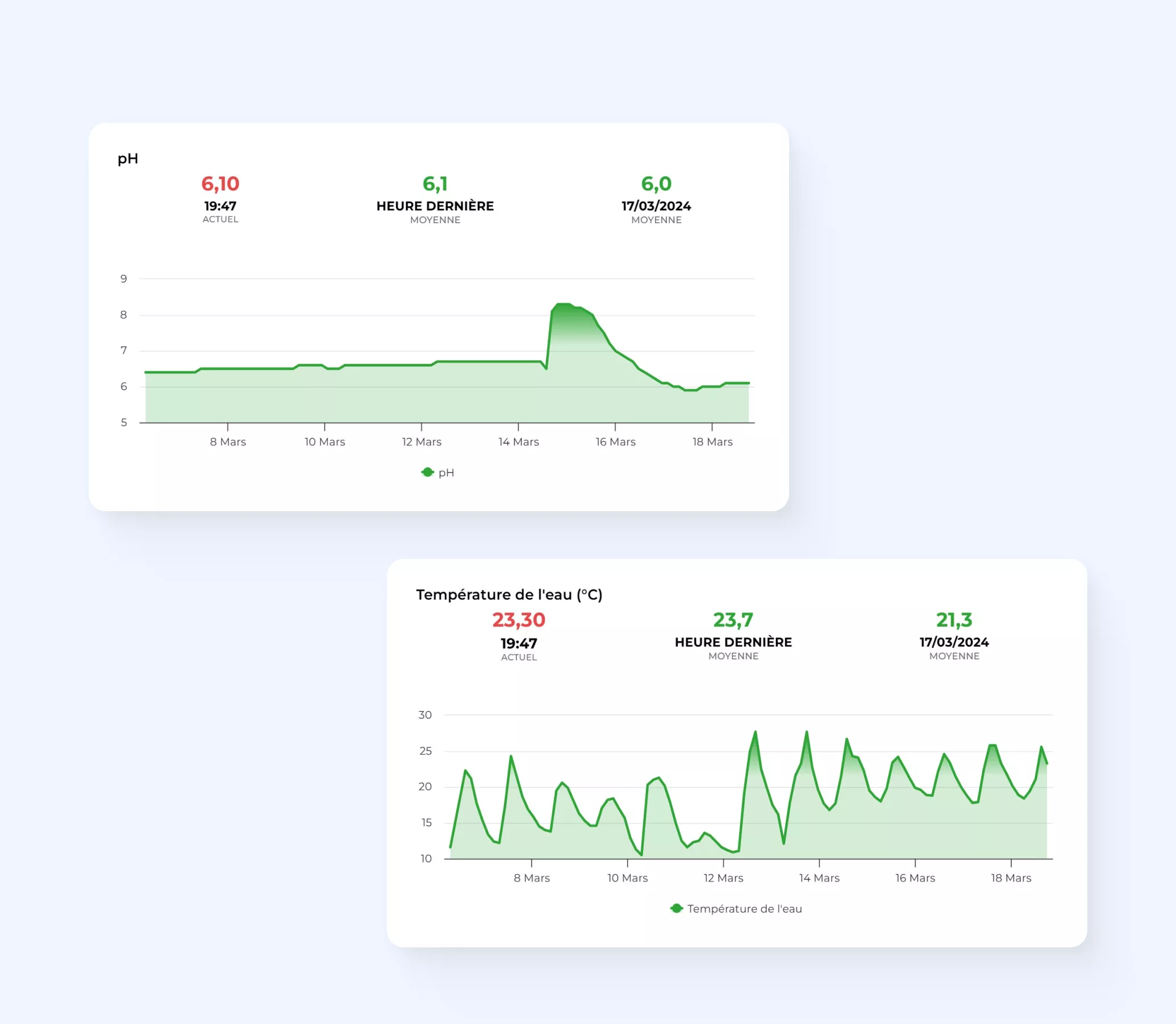Image resolution: width=1176 pixels, height=1024 pixels.
Task: Click the 17/03/2024 date in pH card
Action: [x=656, y=206]
